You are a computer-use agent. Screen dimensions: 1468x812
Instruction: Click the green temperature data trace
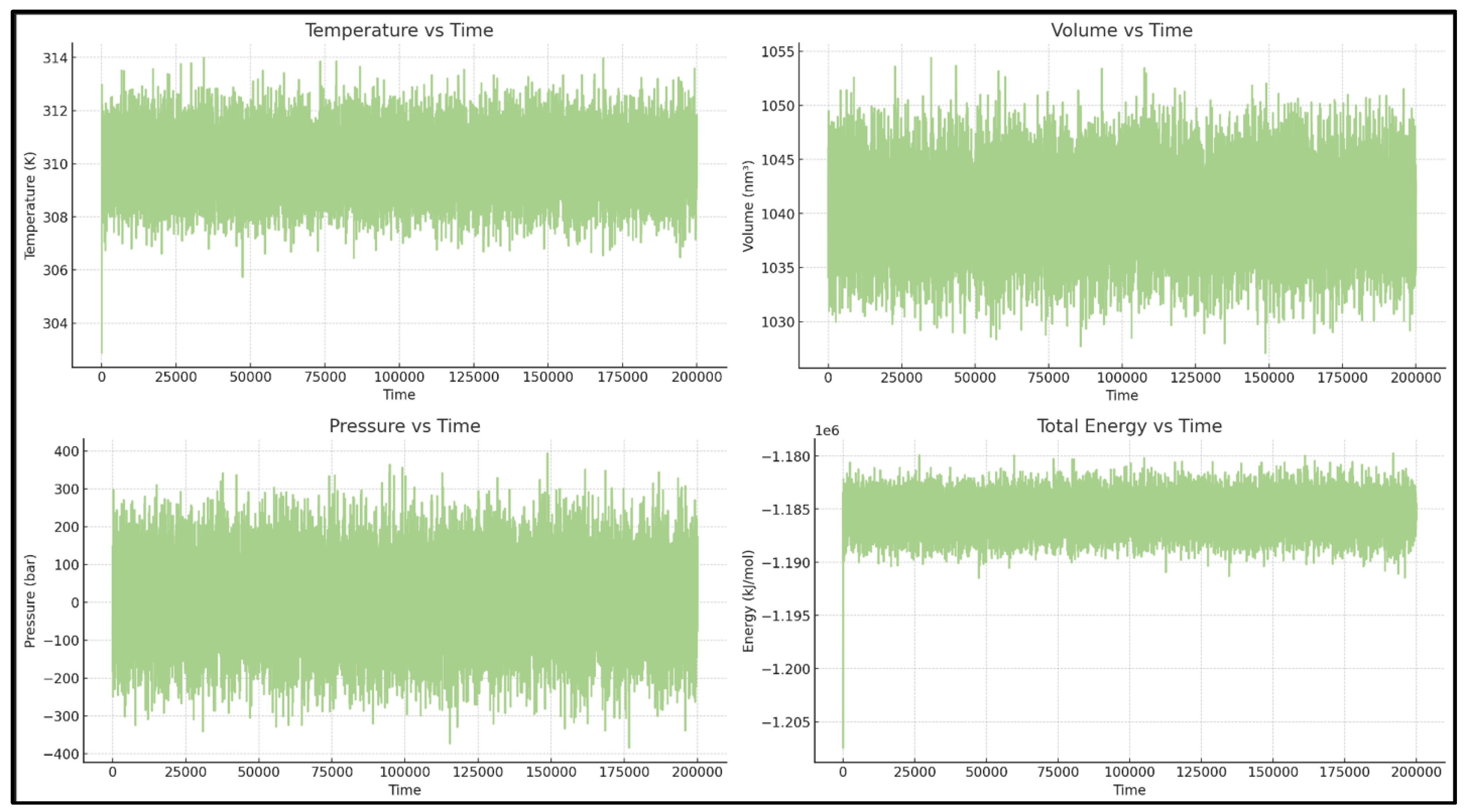pyautogui.click(x=399, y=171)
